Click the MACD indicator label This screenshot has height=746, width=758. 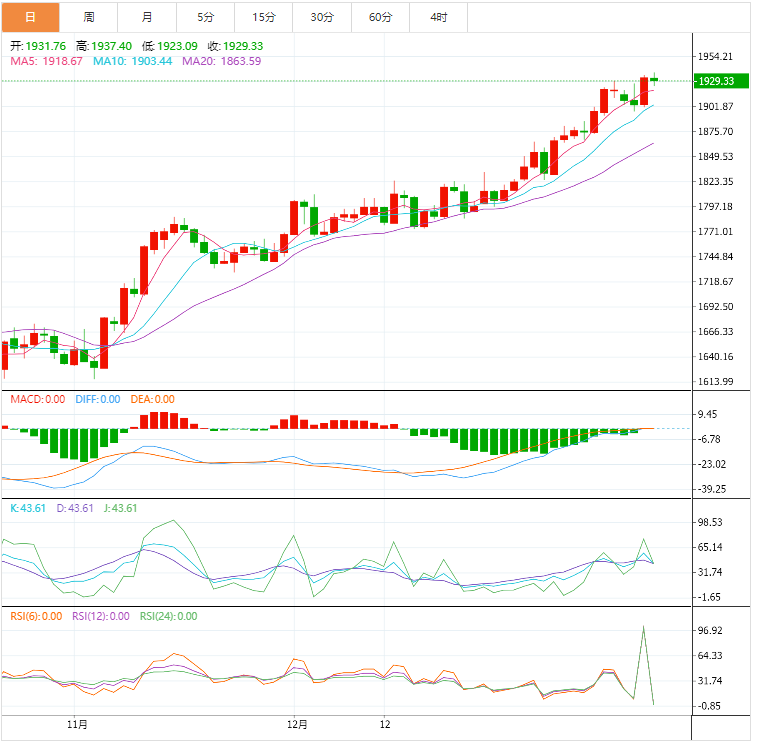[x=38, y=400]
